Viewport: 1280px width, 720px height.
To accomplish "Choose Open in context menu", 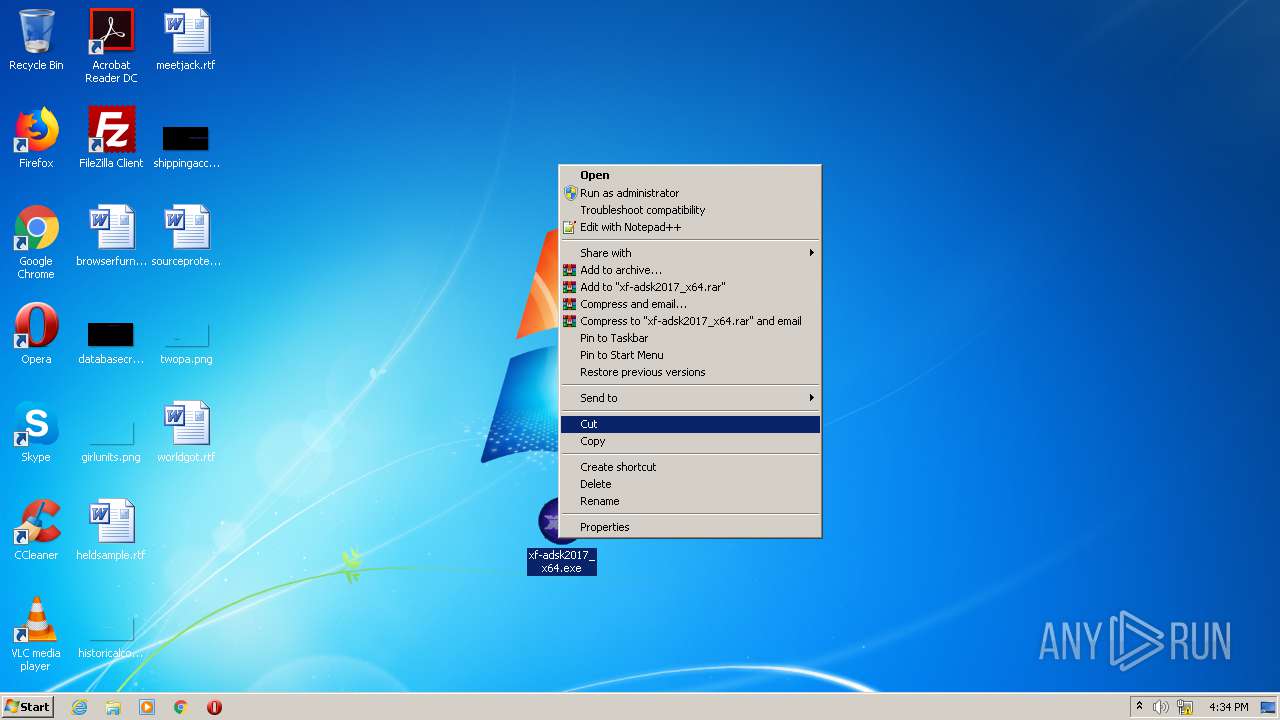I will tap(690, 175).
